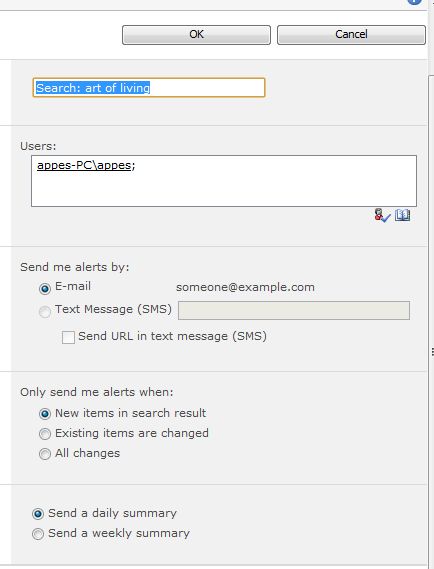This screenshot has width=434, height=569.
Task: Click the Check Names icon
Action: tap(382, 215)
